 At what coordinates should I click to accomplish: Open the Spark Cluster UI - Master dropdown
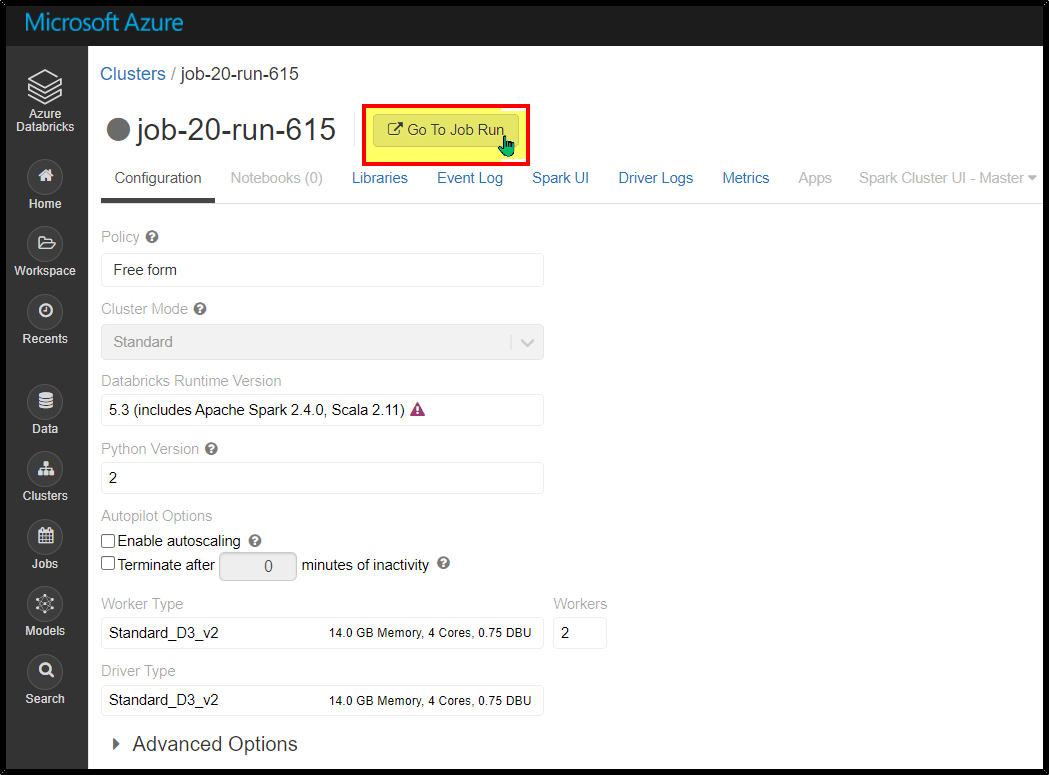click(944, 177)
